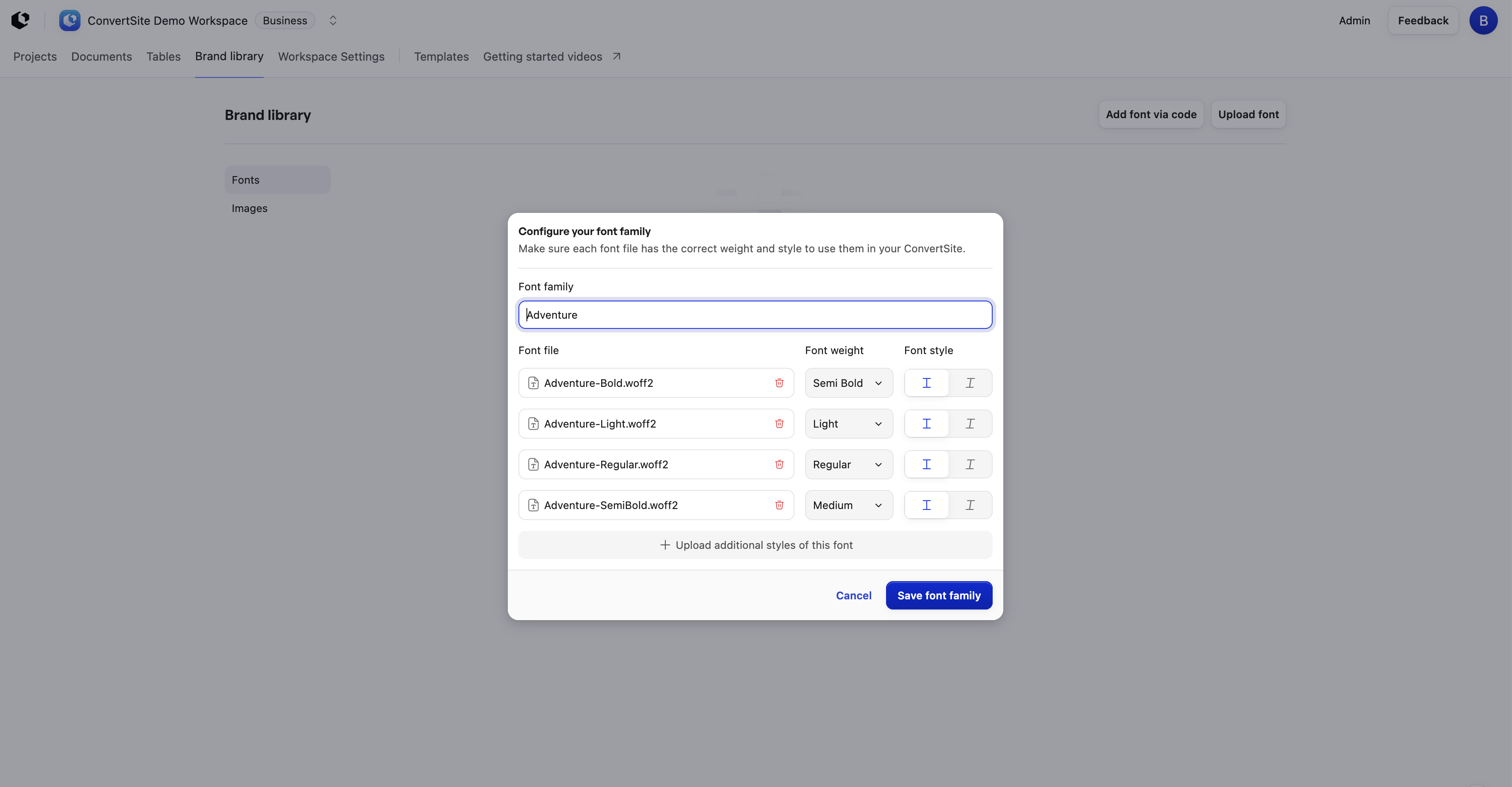
Task: Click the workspace avatar icon
Action: tap(70, 20)
